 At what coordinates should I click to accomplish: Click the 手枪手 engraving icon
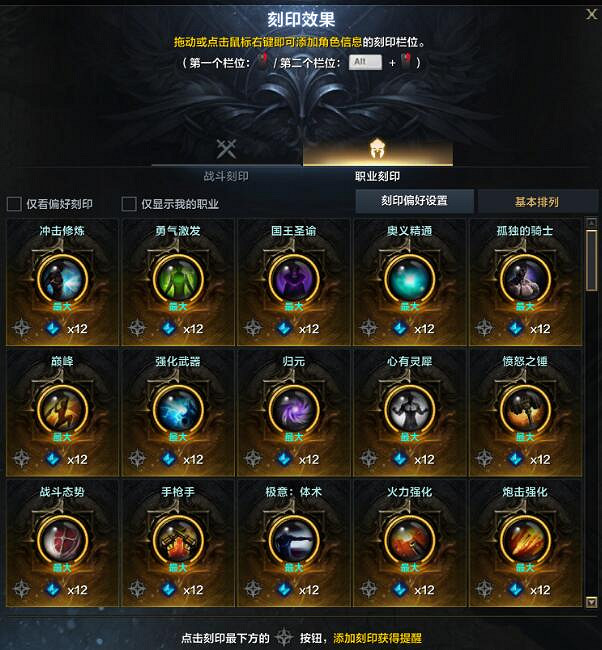tap(178, 540)
